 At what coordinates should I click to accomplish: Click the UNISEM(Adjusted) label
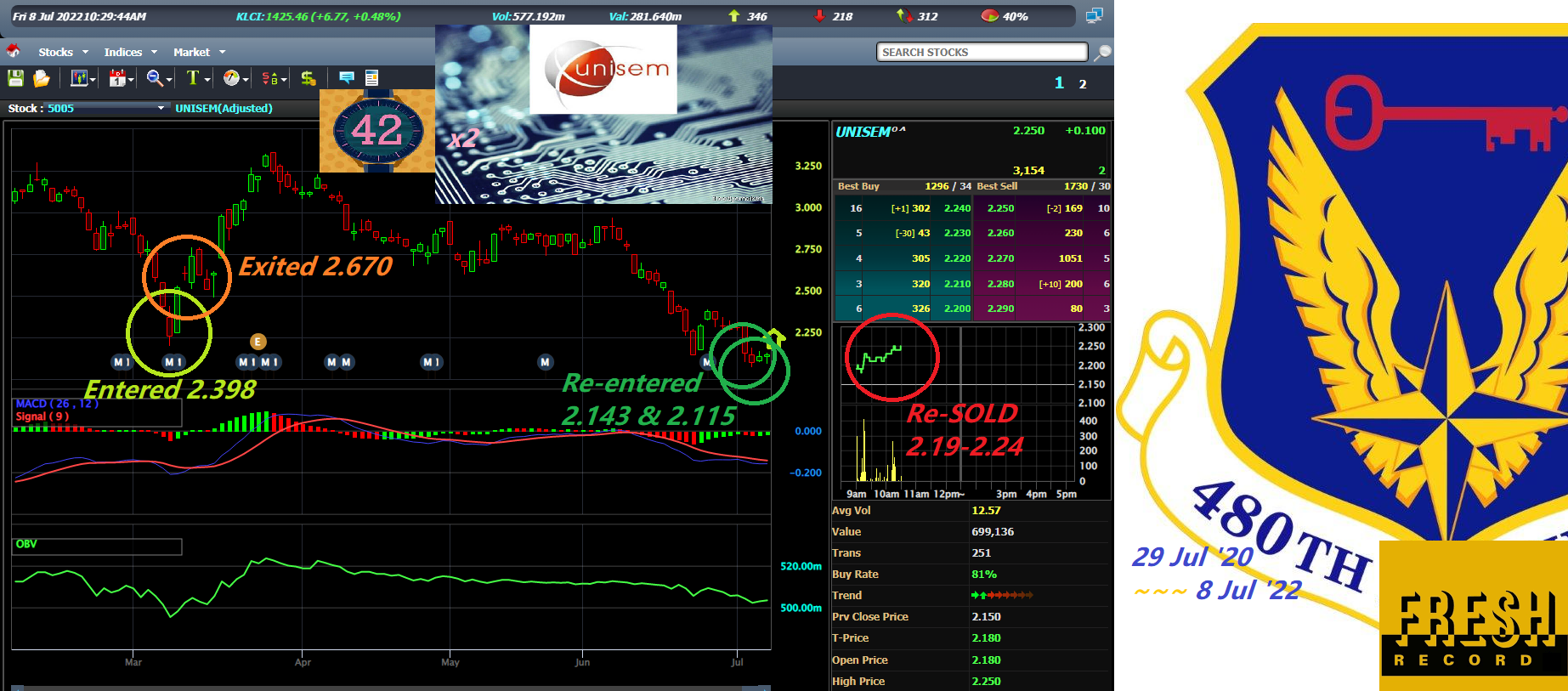click(224, 108)
